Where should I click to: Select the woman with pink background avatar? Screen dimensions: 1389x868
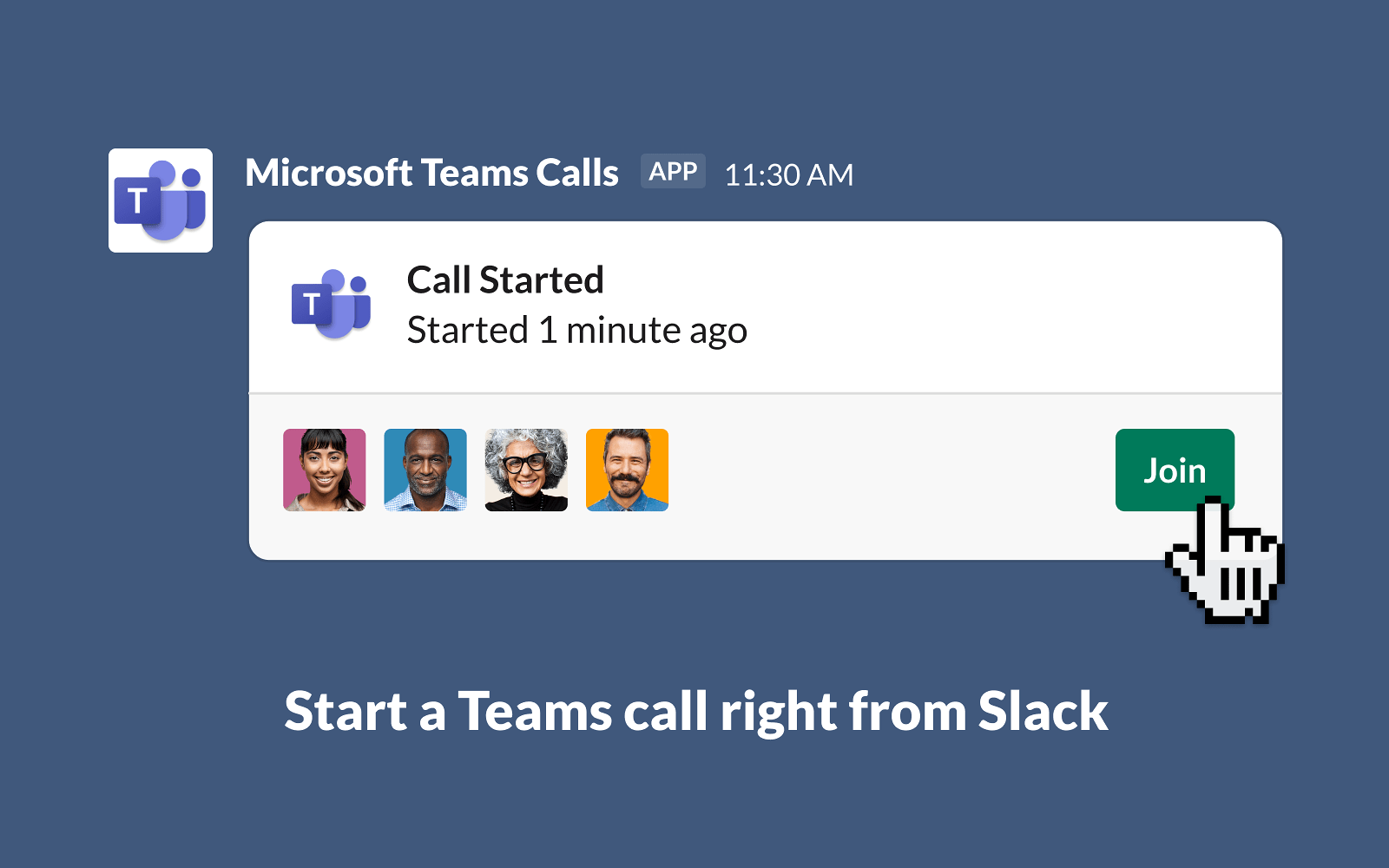coord(325,470)
